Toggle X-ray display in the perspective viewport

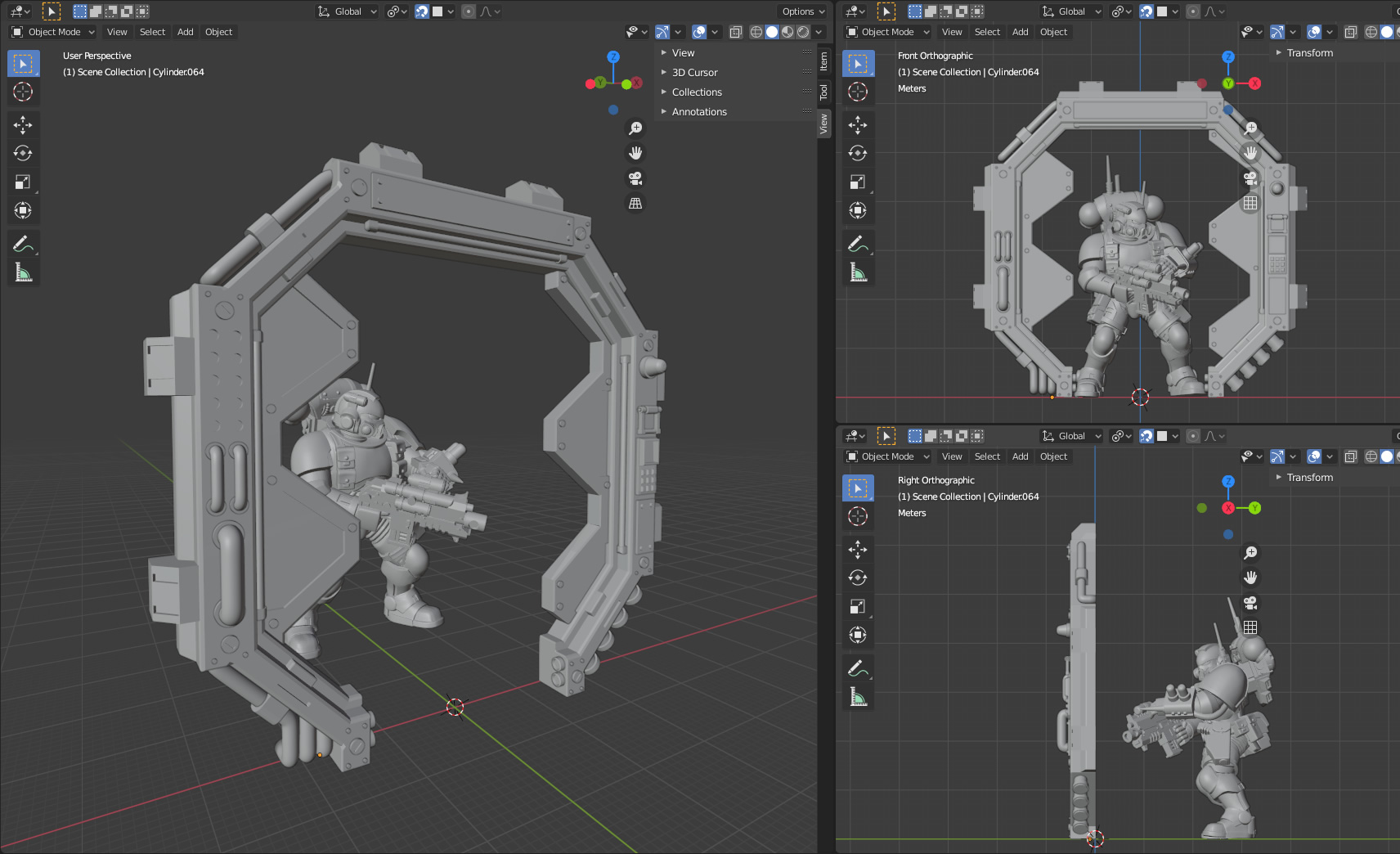coord(735,32)
